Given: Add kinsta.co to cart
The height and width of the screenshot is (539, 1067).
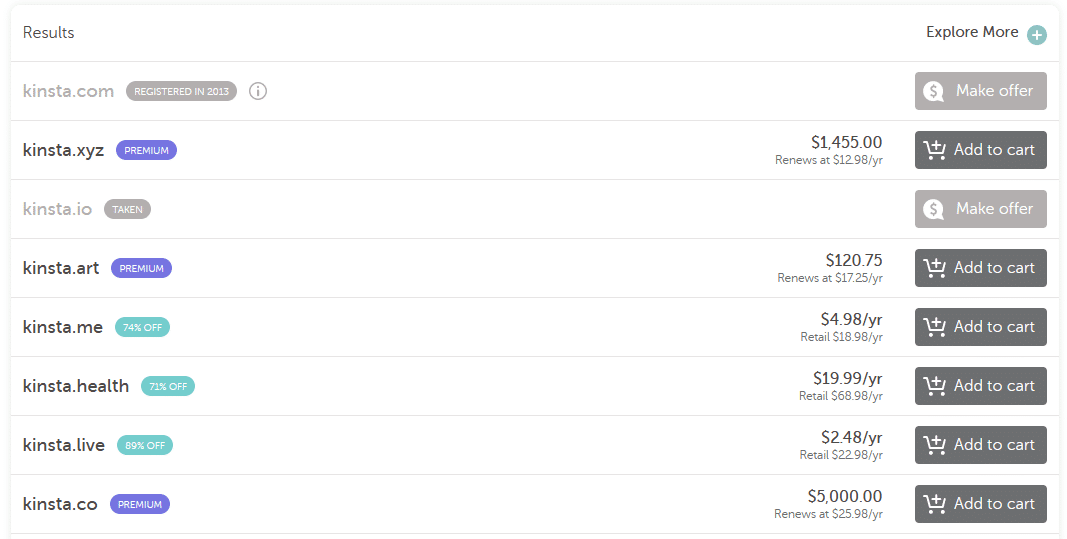Looking at the screenshot, I should point(980,504).
